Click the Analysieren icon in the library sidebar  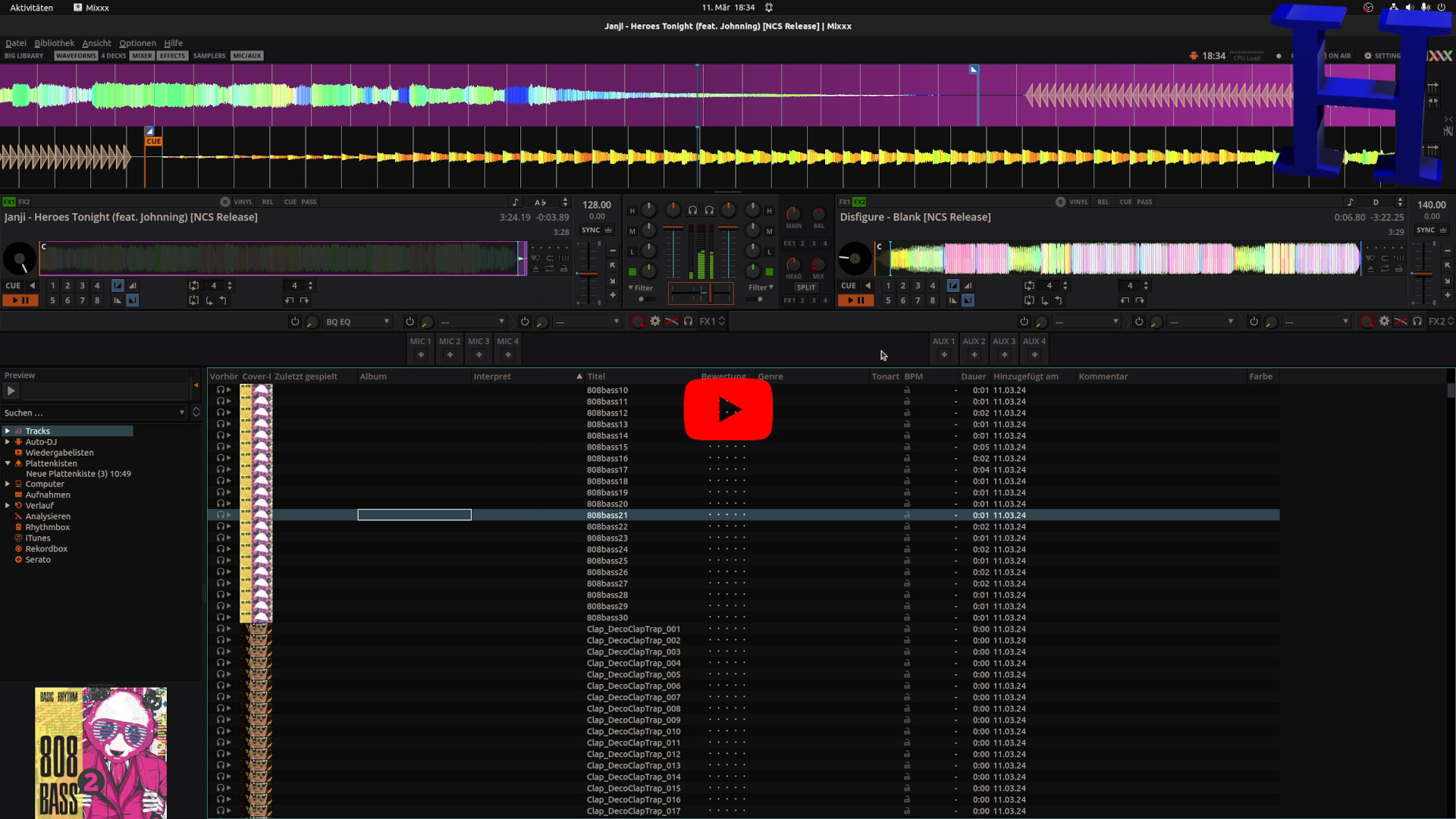click(x=18, y=516)
